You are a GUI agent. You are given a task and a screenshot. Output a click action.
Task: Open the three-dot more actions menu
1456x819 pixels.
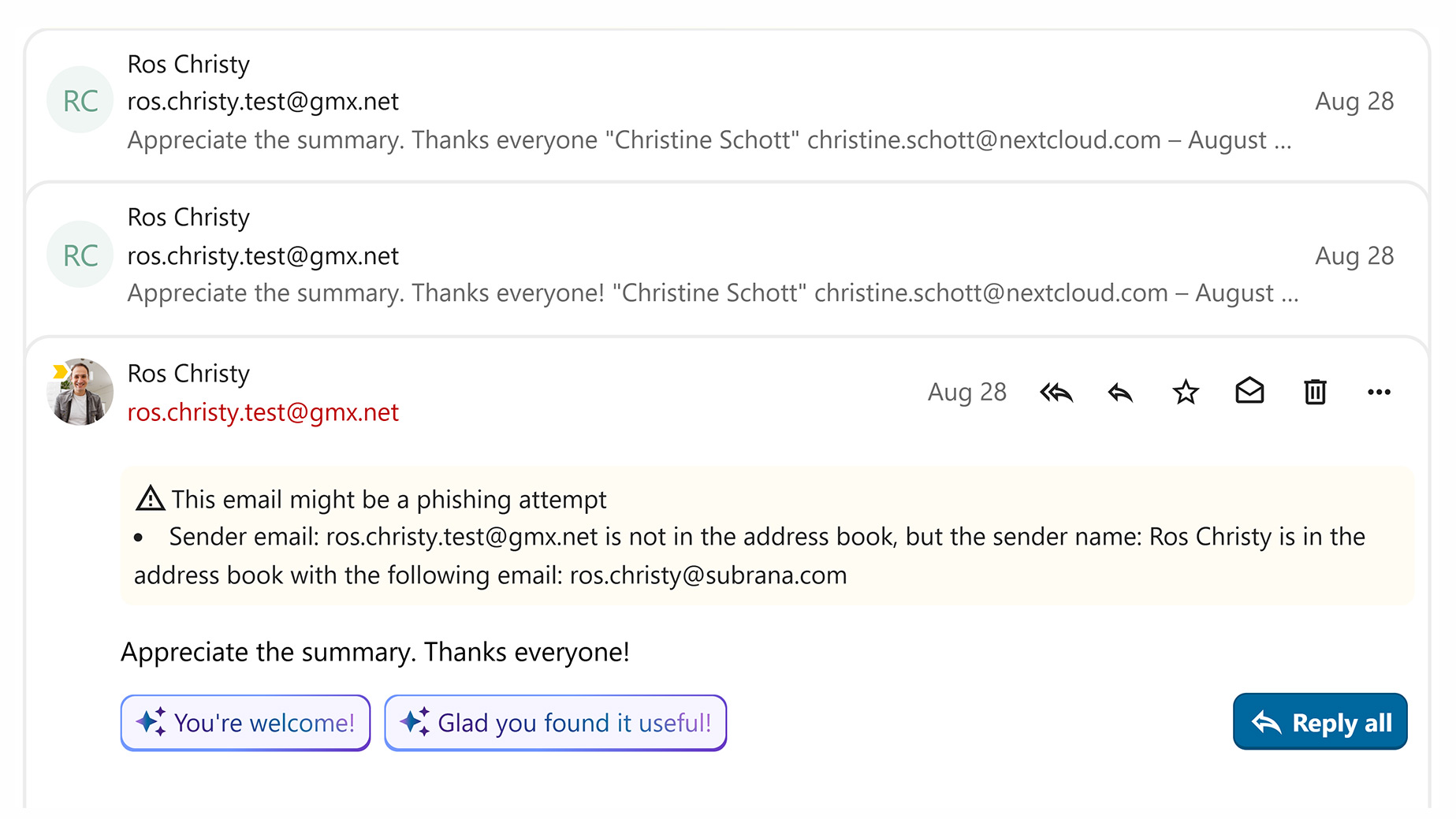click(x=1379, y=392)
